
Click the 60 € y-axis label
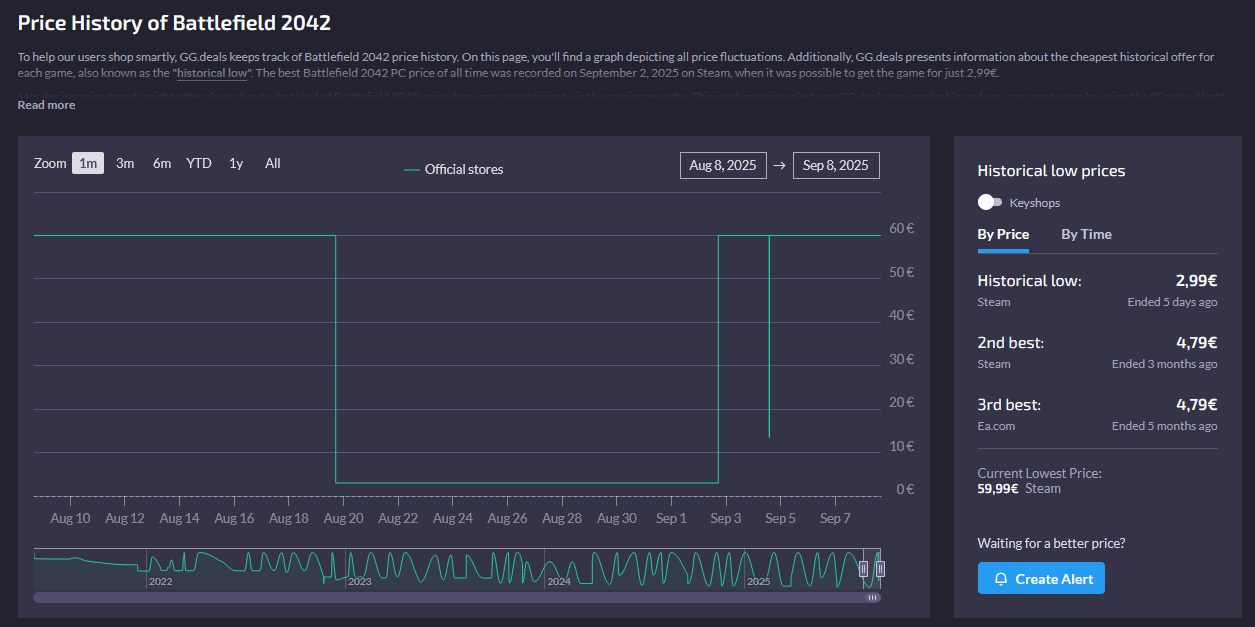click(902, 228)
